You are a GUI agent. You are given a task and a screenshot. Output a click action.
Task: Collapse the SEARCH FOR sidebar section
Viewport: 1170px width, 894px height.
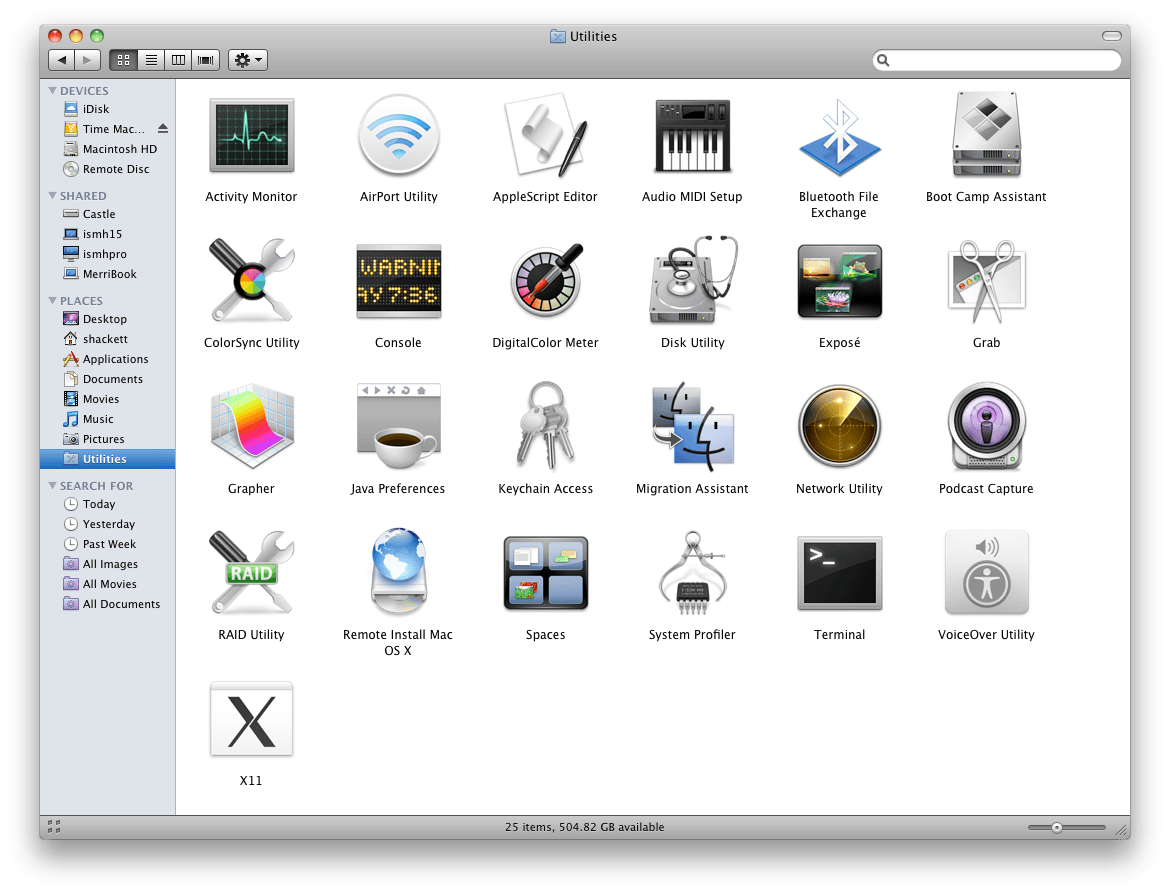(x=52, y=486)
